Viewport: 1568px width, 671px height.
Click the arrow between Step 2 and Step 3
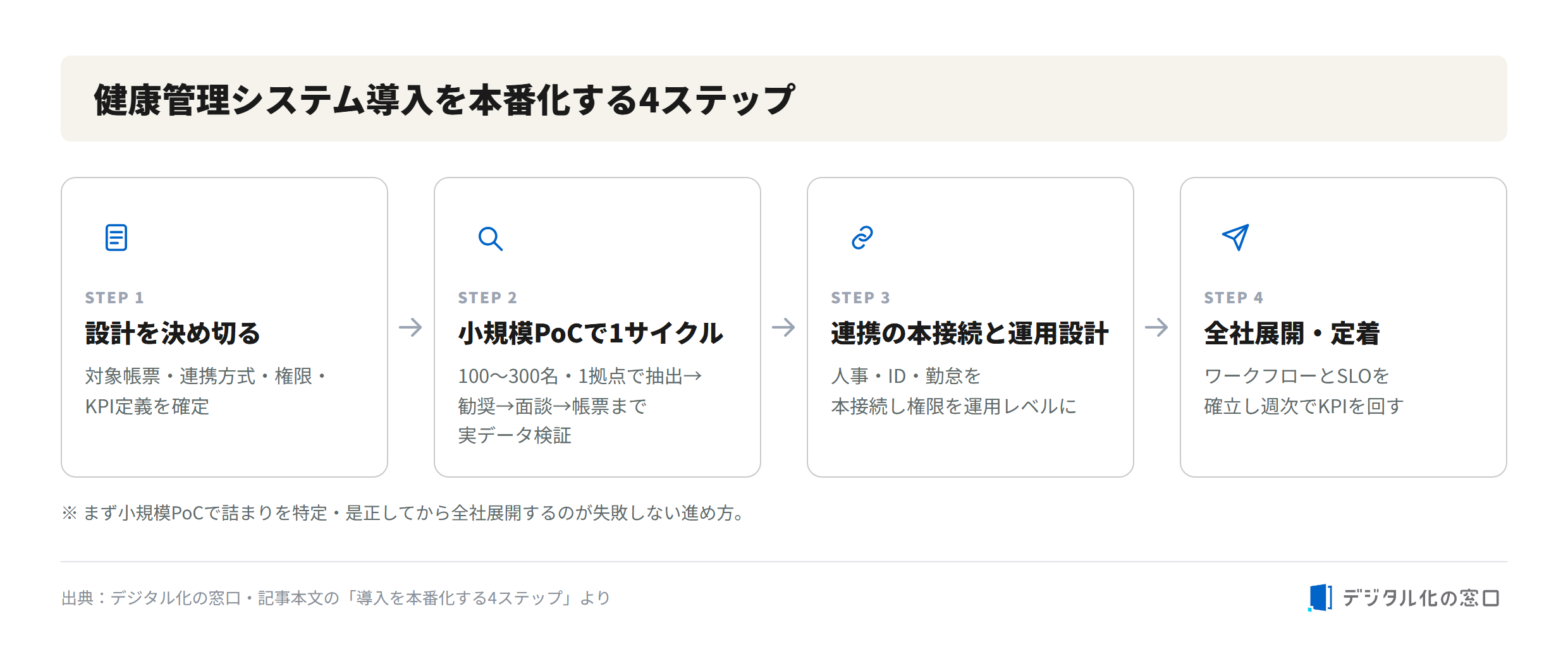783,327
